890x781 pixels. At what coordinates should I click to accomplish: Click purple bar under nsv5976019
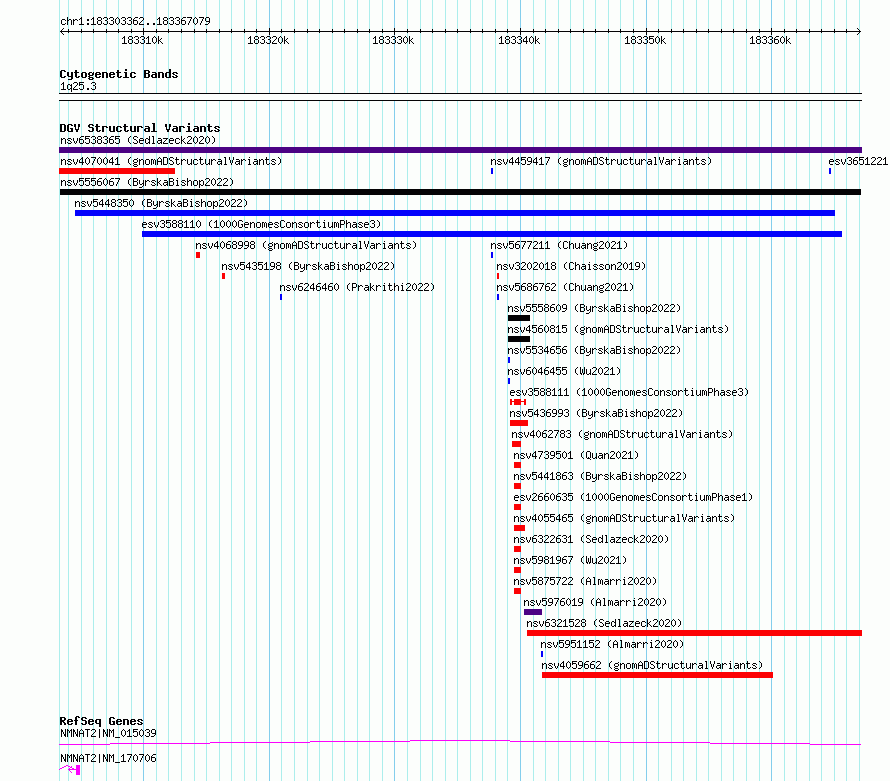coord(533,612)
